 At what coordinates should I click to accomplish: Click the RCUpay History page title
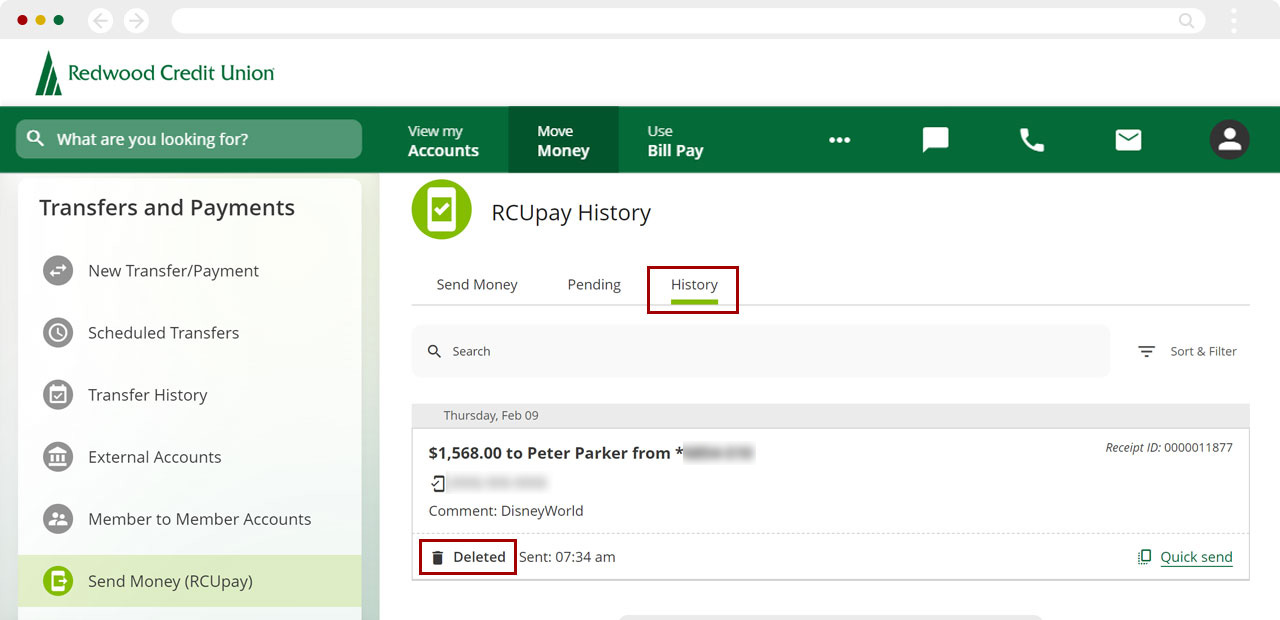tap(571, 213)
